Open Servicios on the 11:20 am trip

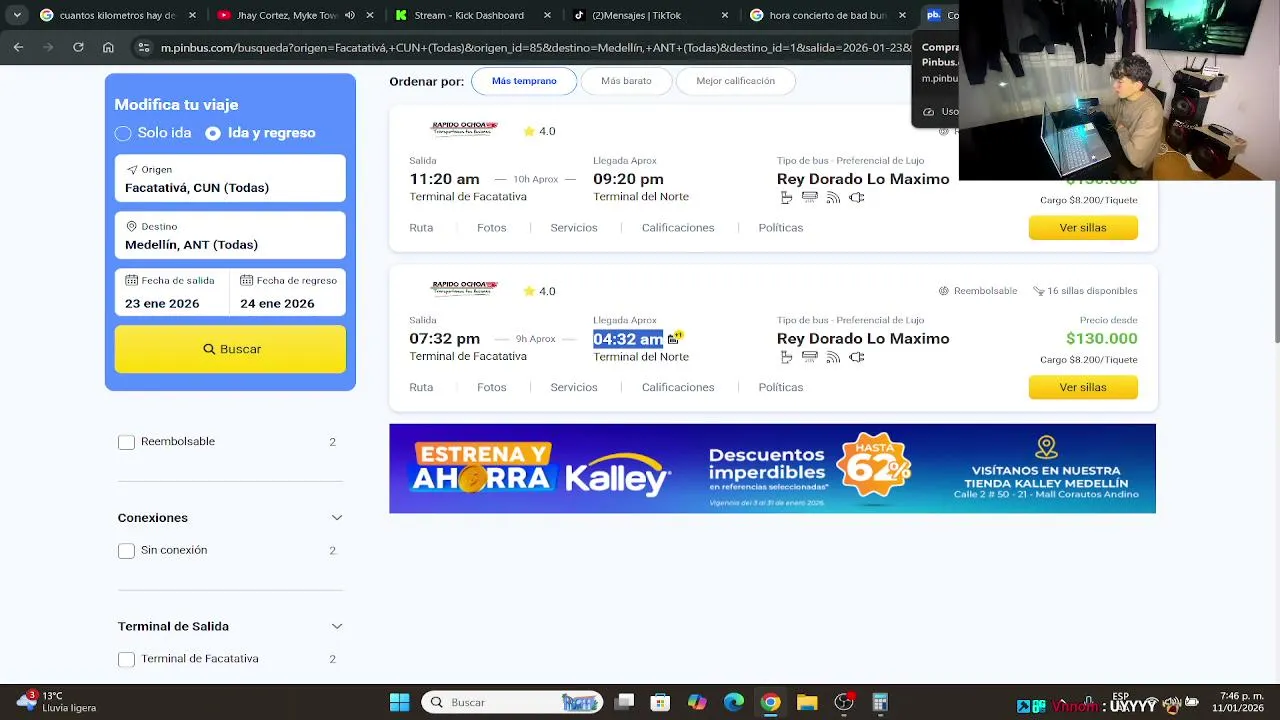tap(574, 228)
